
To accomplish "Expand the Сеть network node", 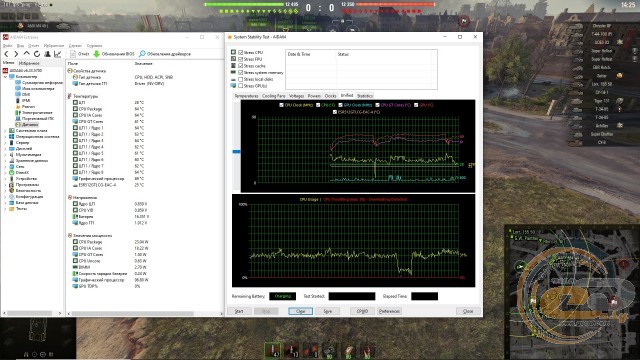I will pos(5,167).
